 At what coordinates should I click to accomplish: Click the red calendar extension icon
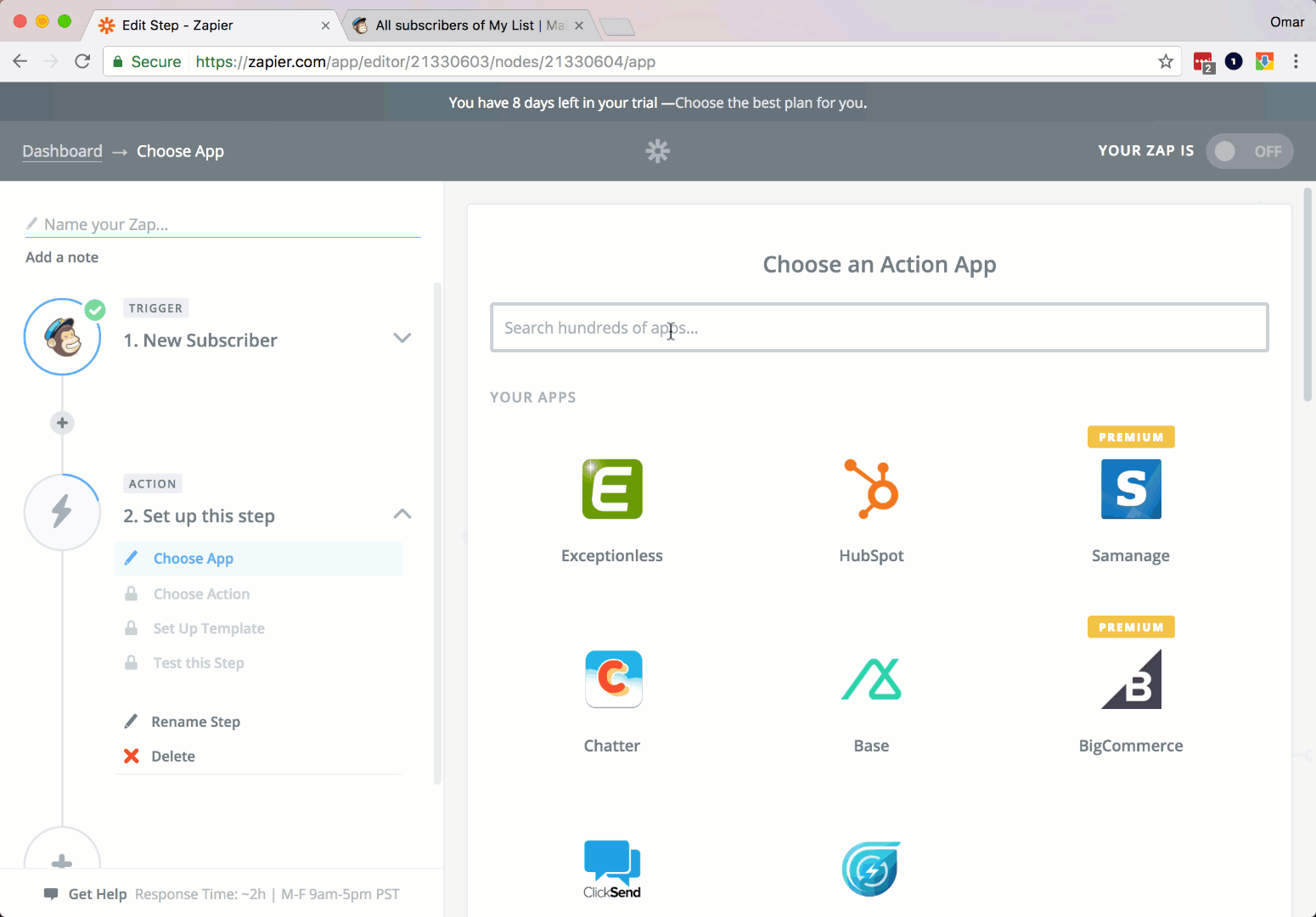[x=1204, y=62]
